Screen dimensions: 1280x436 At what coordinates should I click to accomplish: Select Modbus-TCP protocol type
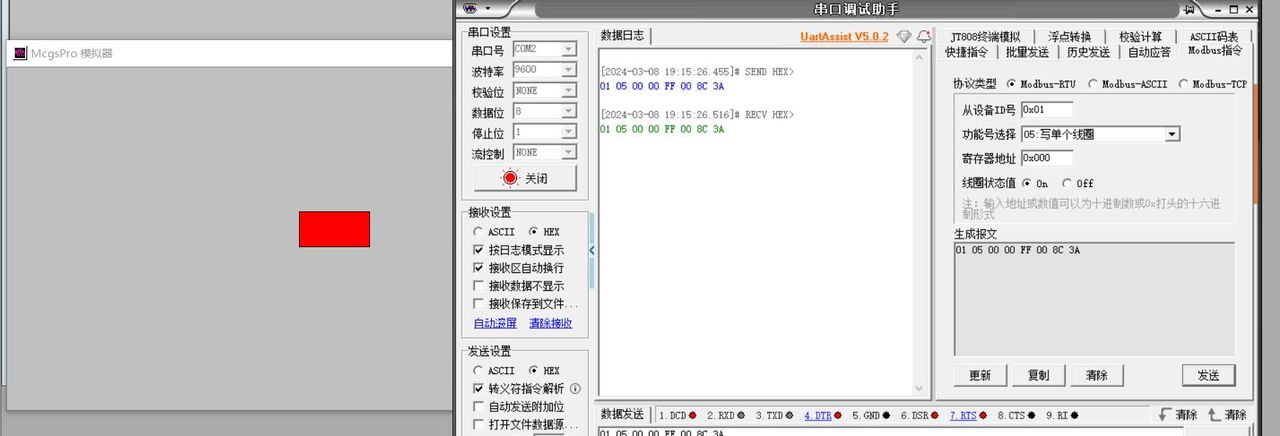pos(1183,84)
